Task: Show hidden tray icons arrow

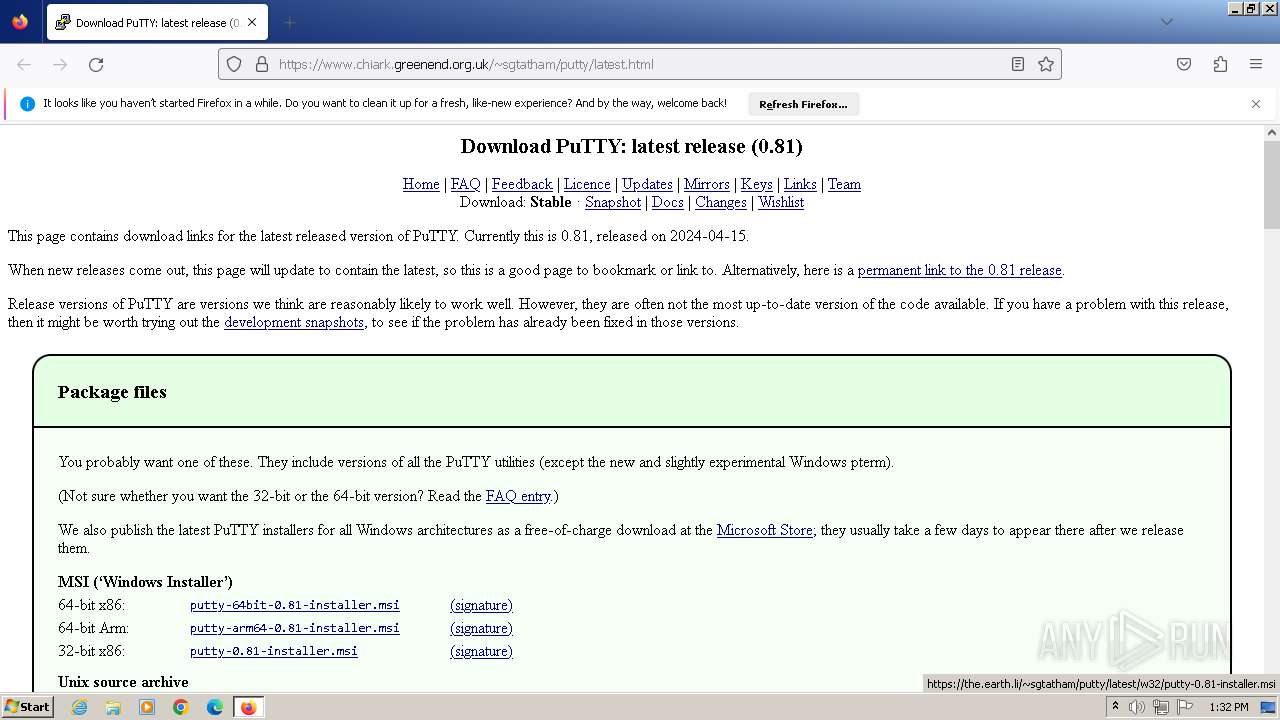Action: coord(1115,707)
